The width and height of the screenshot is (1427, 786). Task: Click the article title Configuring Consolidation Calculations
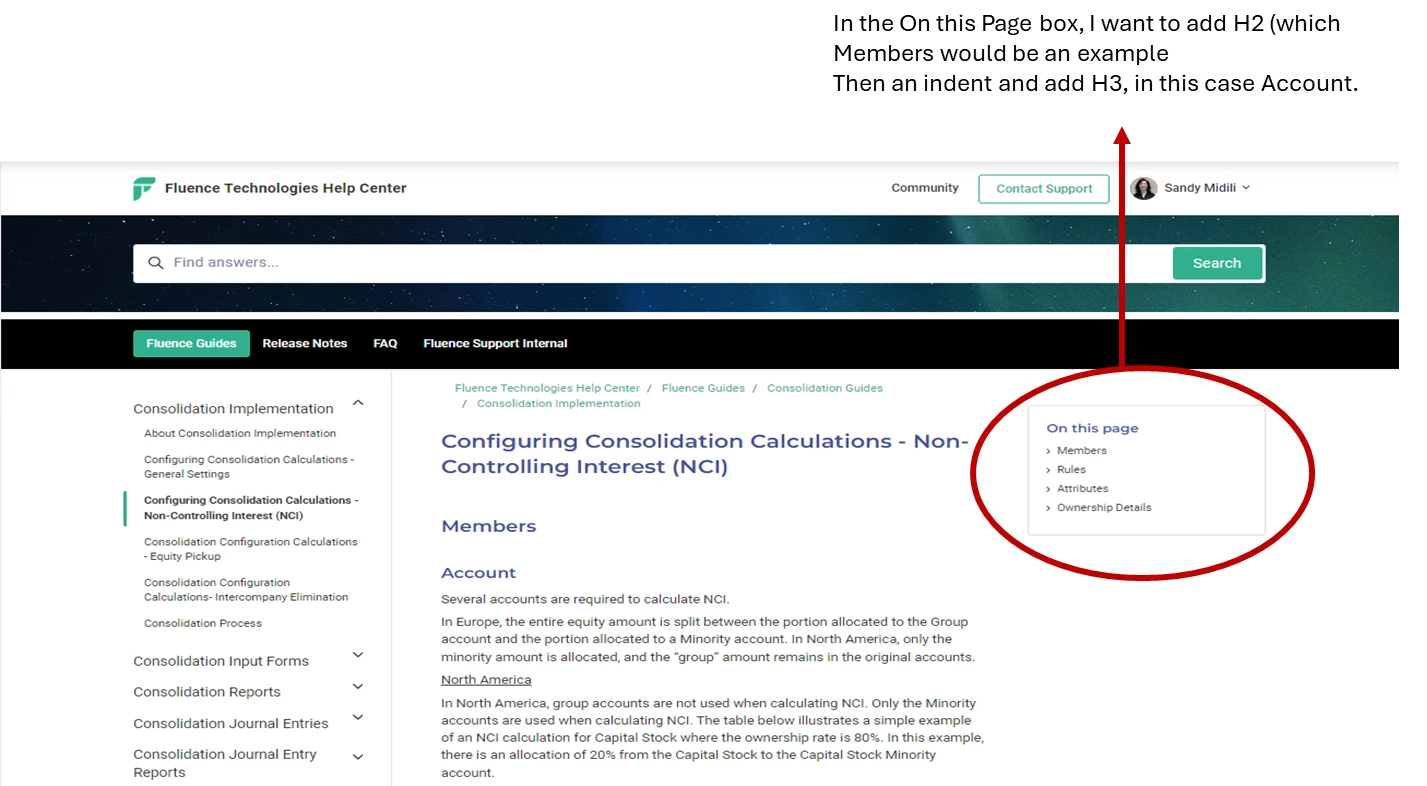point(705,454)
